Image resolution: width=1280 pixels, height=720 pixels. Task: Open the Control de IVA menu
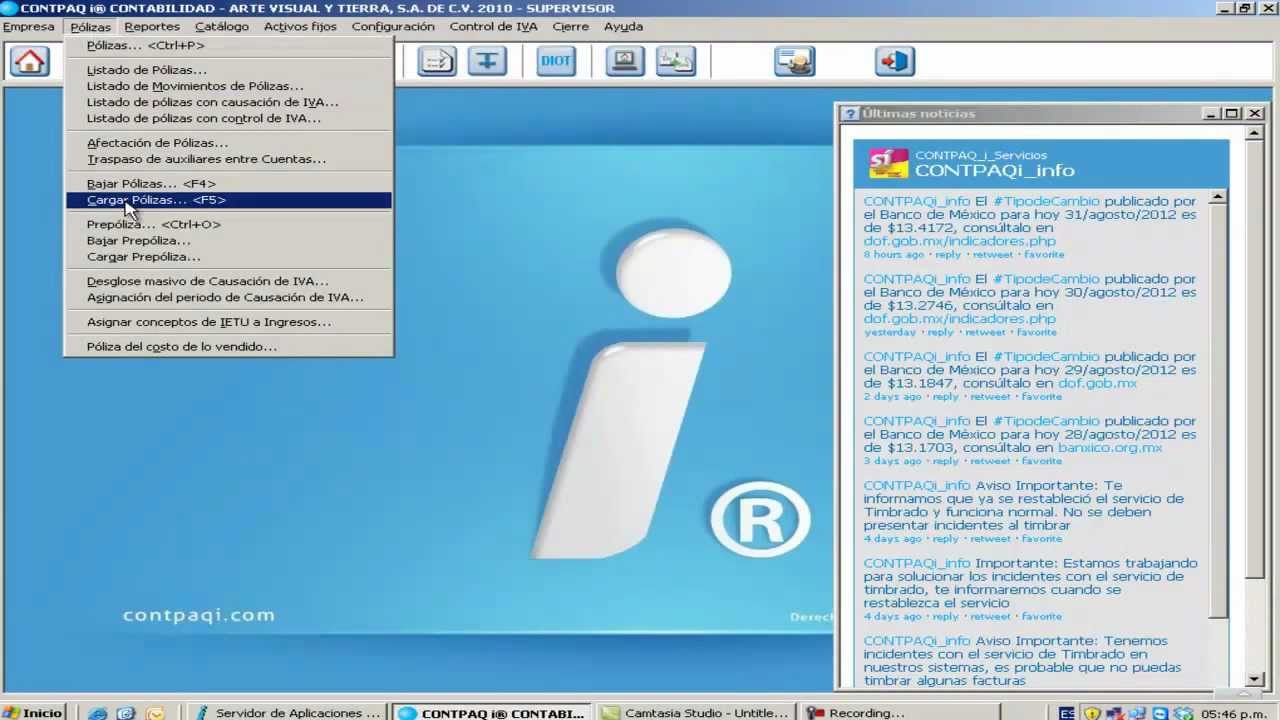(493, 26)
